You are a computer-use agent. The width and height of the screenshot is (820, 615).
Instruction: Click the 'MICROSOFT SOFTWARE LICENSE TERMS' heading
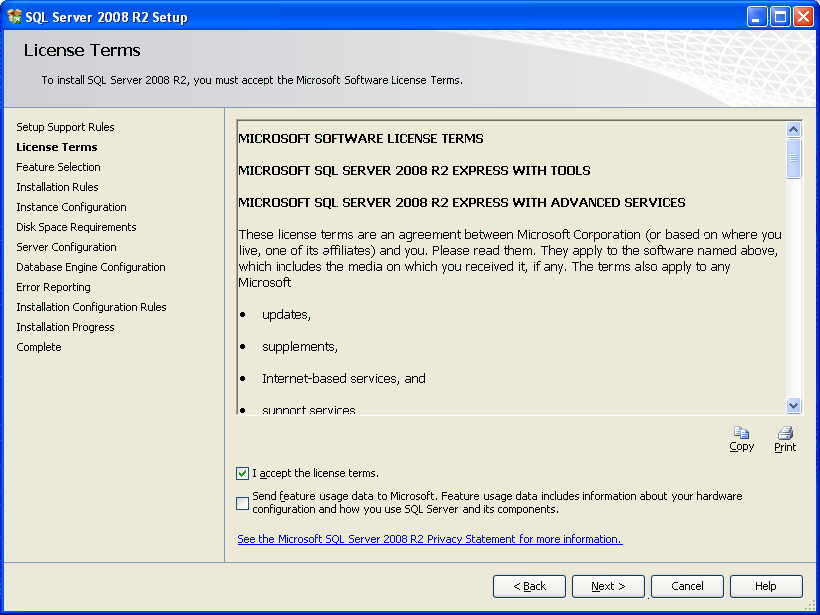(x=361, y=139)
